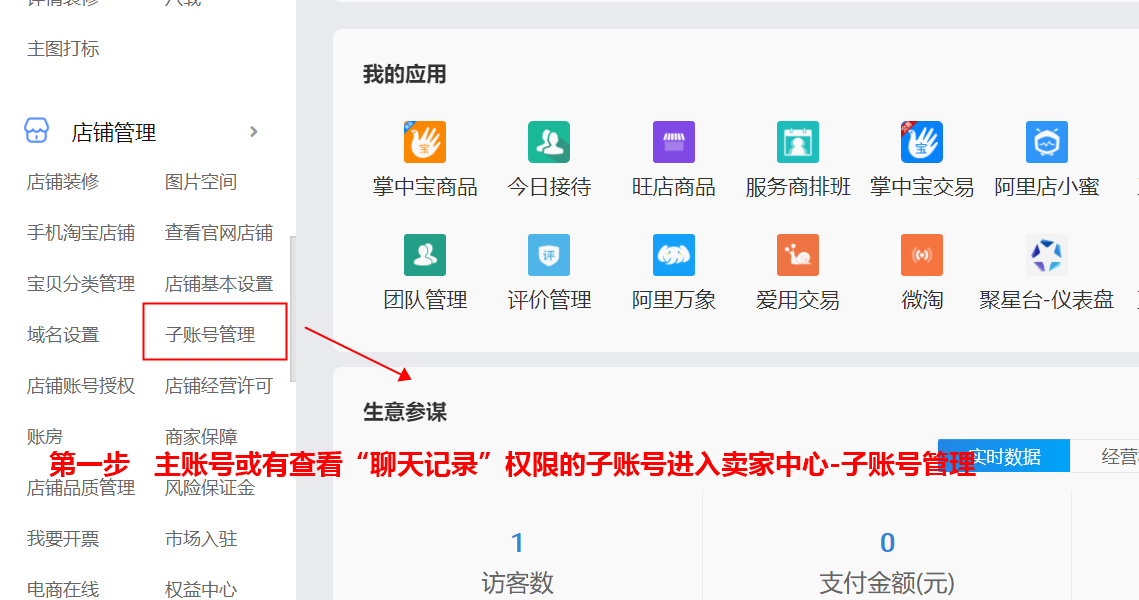The width and height of the screenshot is (1139, 600).
Task: Open the 阿里店小蜜 app icon
Action: click(1047, 142)
